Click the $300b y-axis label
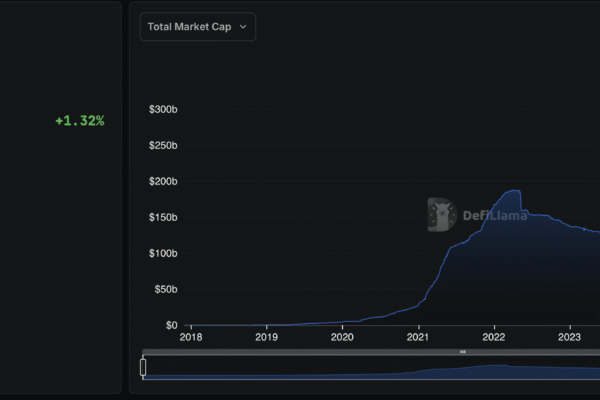This screenshot has width=600, height=400. (163, 109)
